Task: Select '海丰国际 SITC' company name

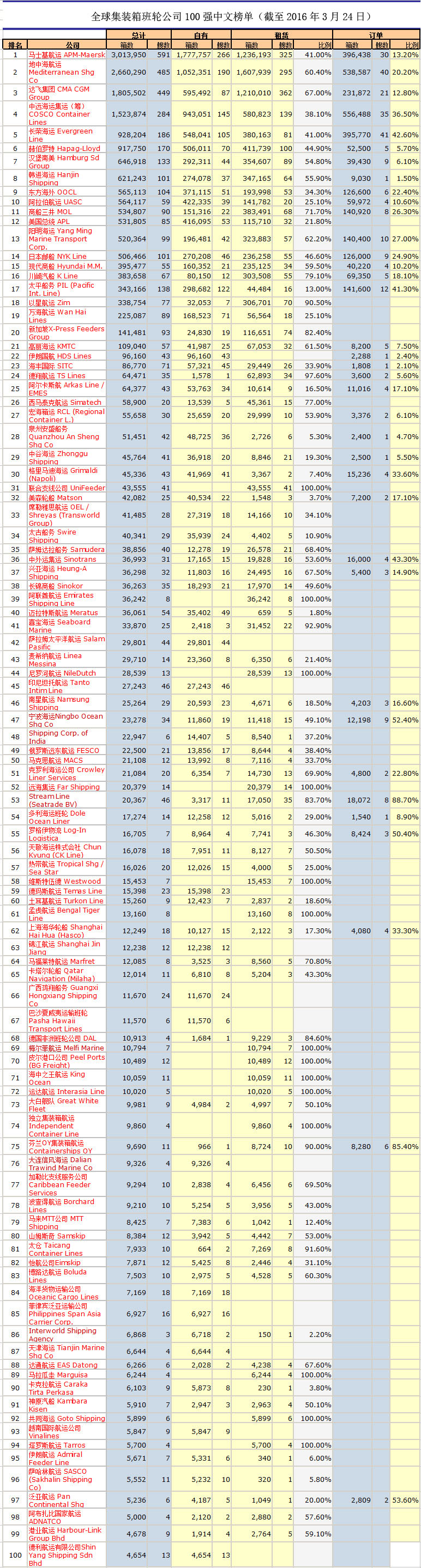Action: click(51, 366)
